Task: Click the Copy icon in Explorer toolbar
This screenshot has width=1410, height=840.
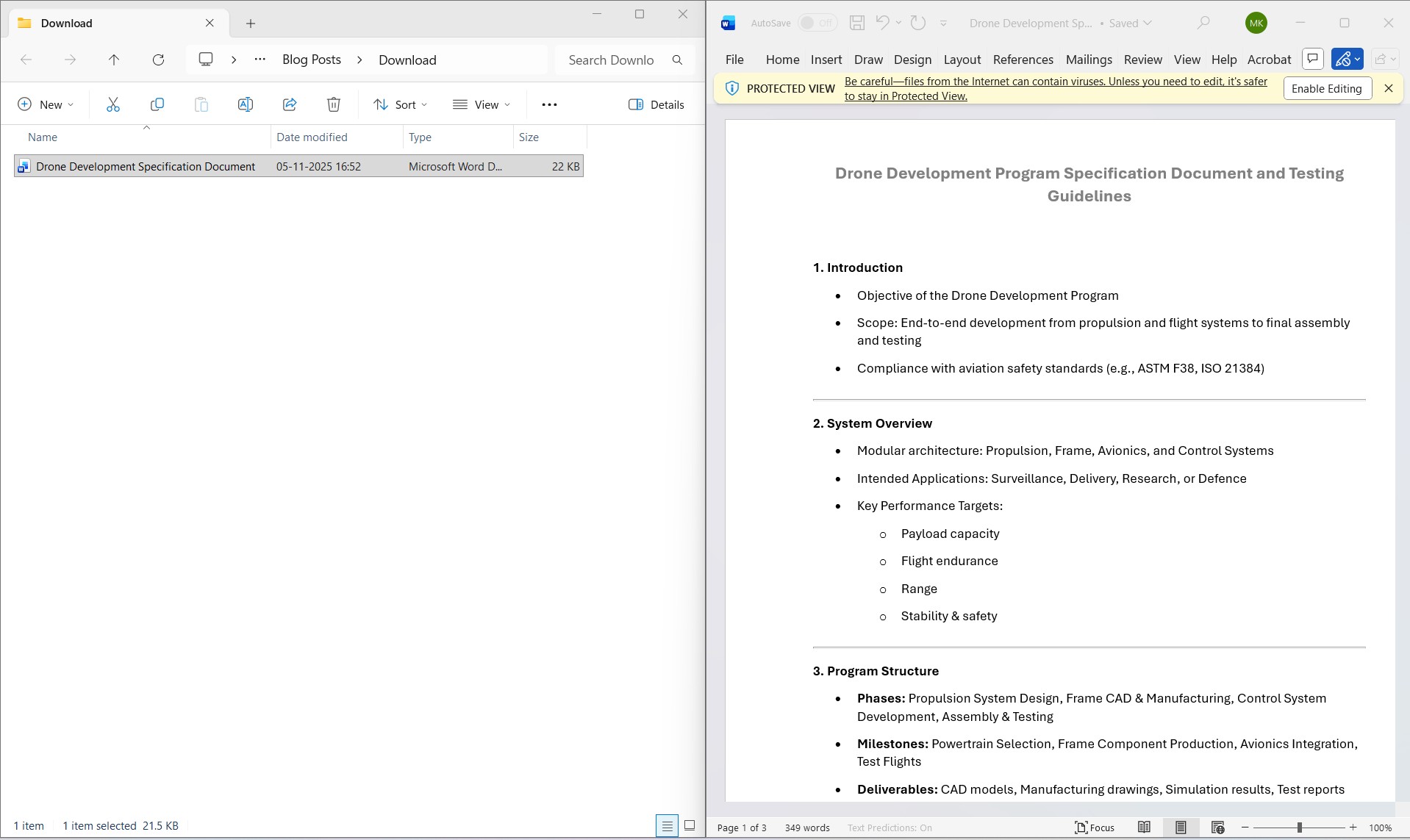Action: 157,104
